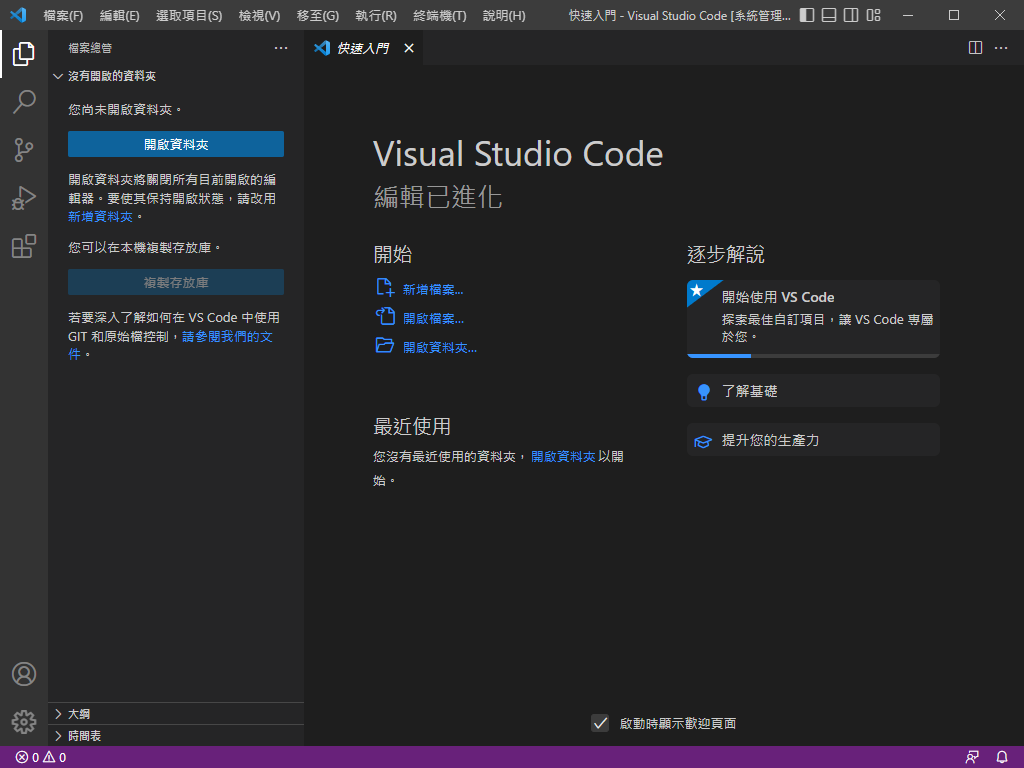1024x768 pixels.
Task: Click the window title 快速入門 - Visual Studio Code
Action: 679,15
